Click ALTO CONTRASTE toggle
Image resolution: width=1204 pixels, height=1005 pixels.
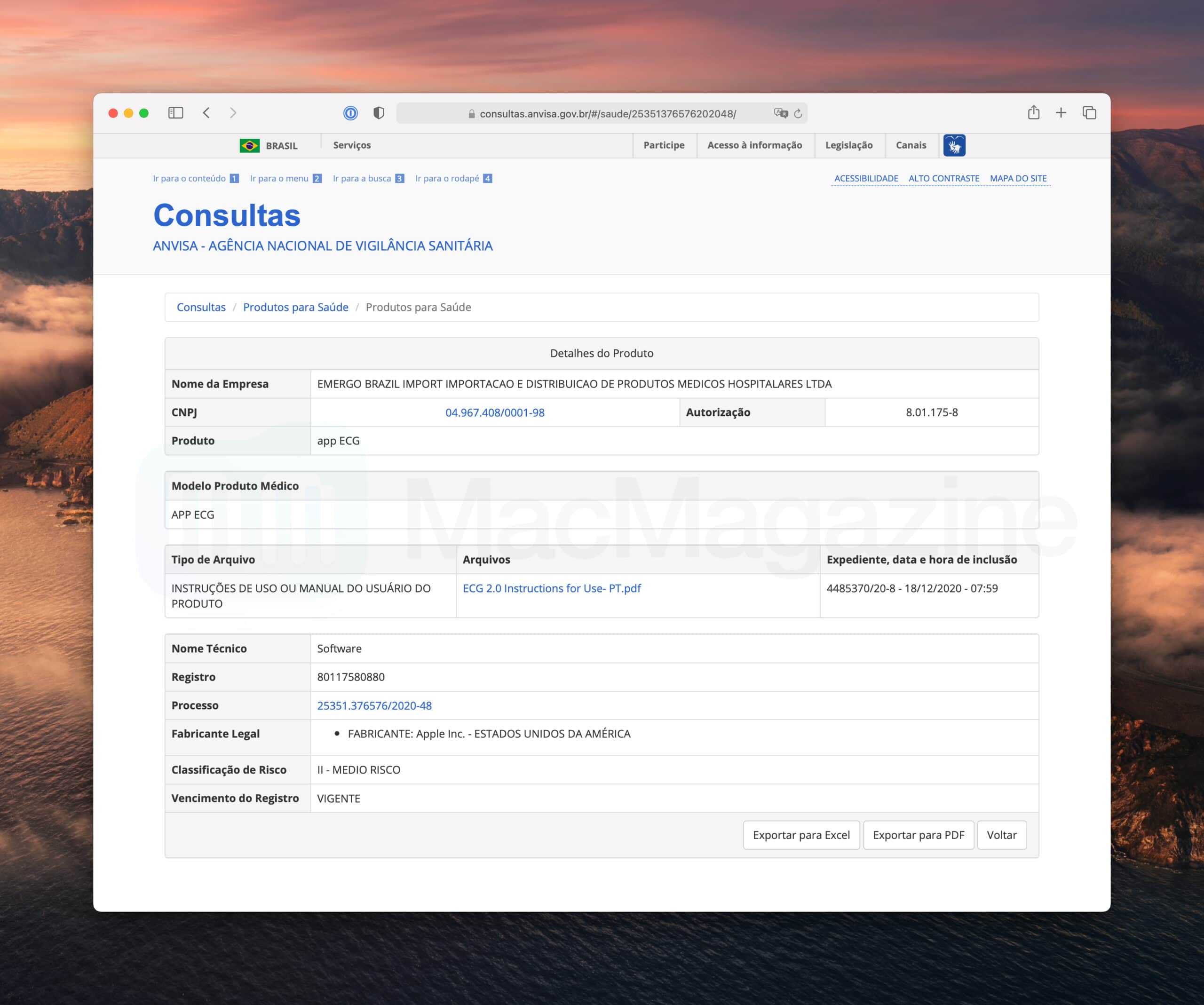[944, 178]
